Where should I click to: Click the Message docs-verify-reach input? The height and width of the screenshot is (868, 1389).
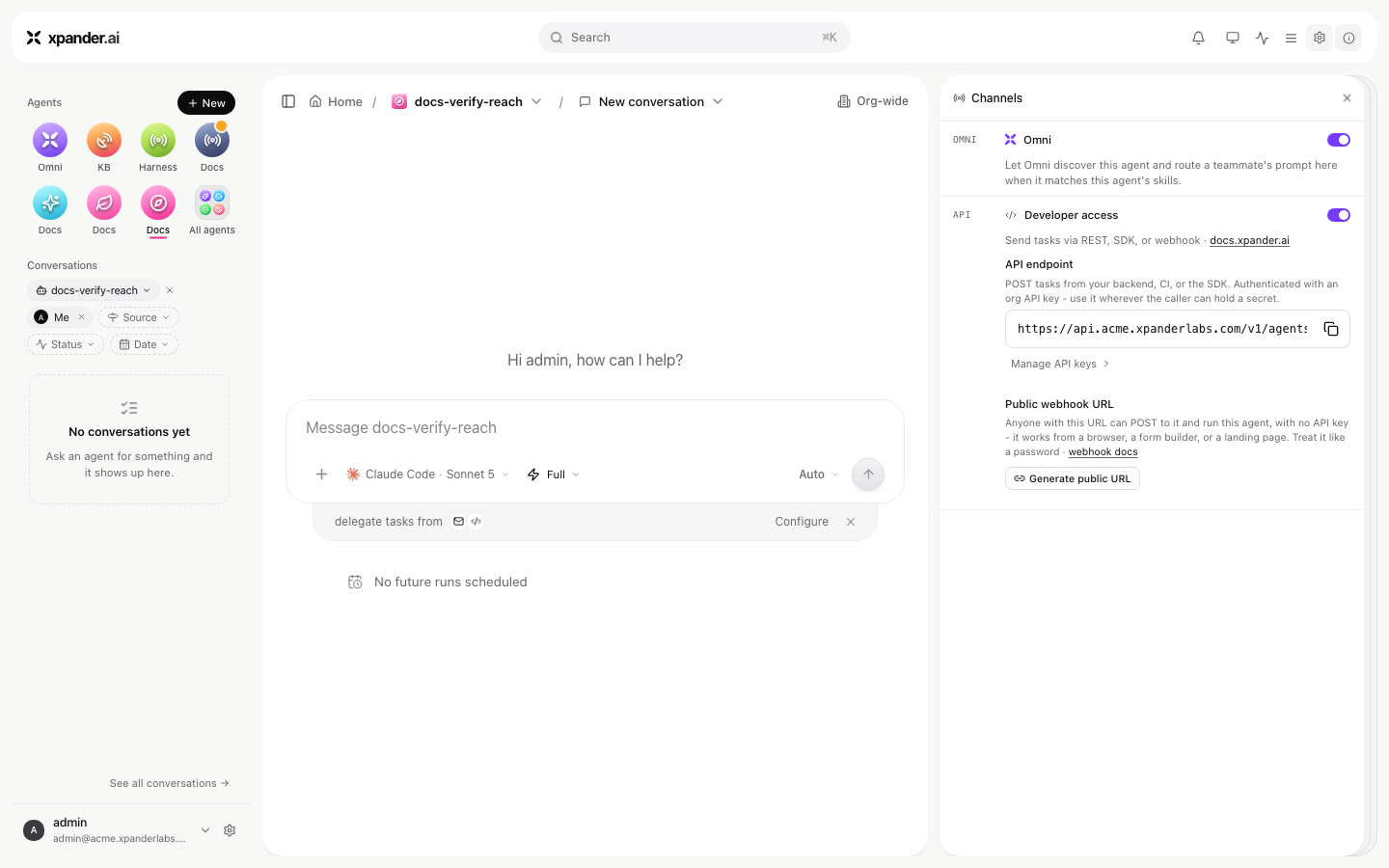(x=595, y=427)
